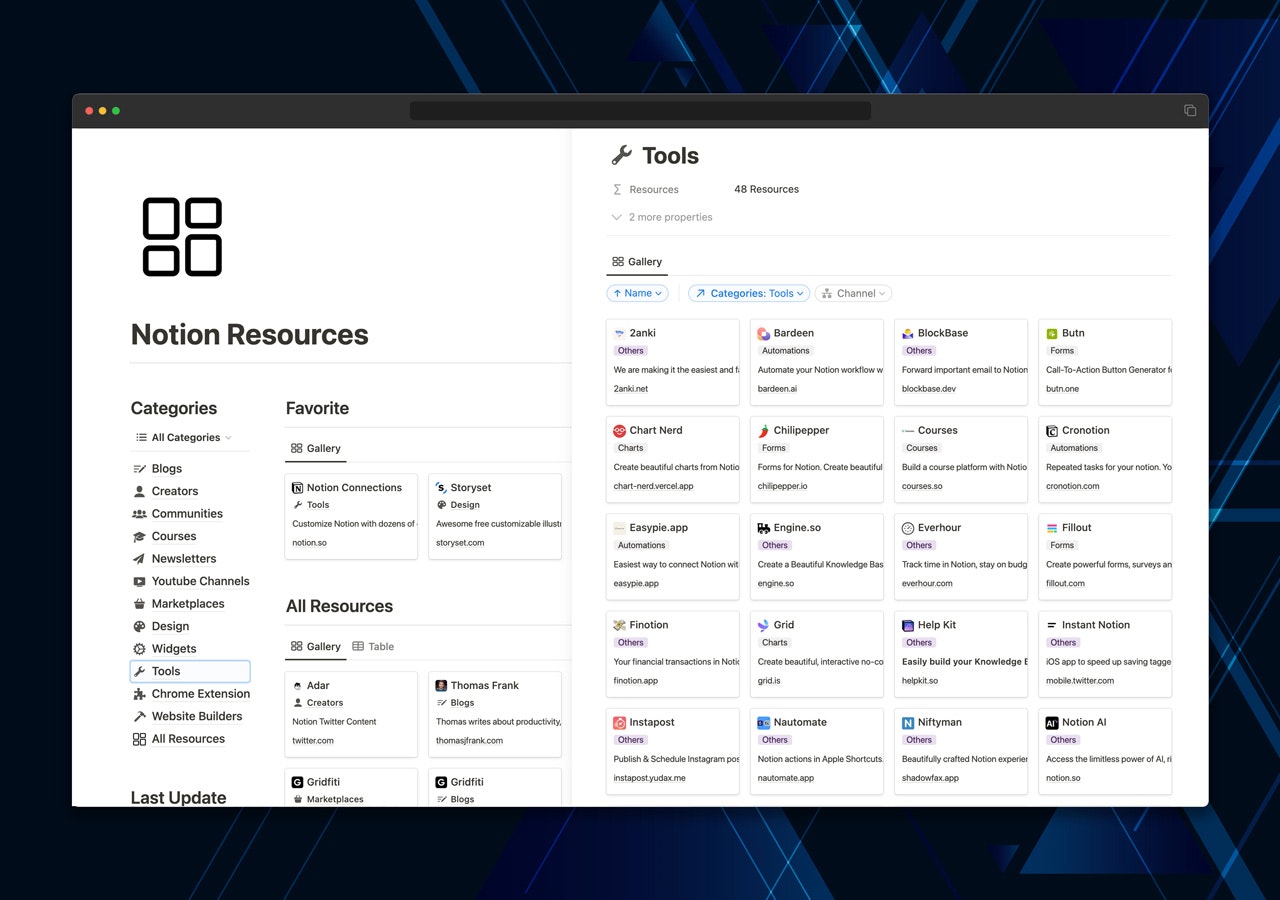Click the Charts tag on Grid card
The height and width of the screenshot is (900, 1280).
(x=774, y=643)
